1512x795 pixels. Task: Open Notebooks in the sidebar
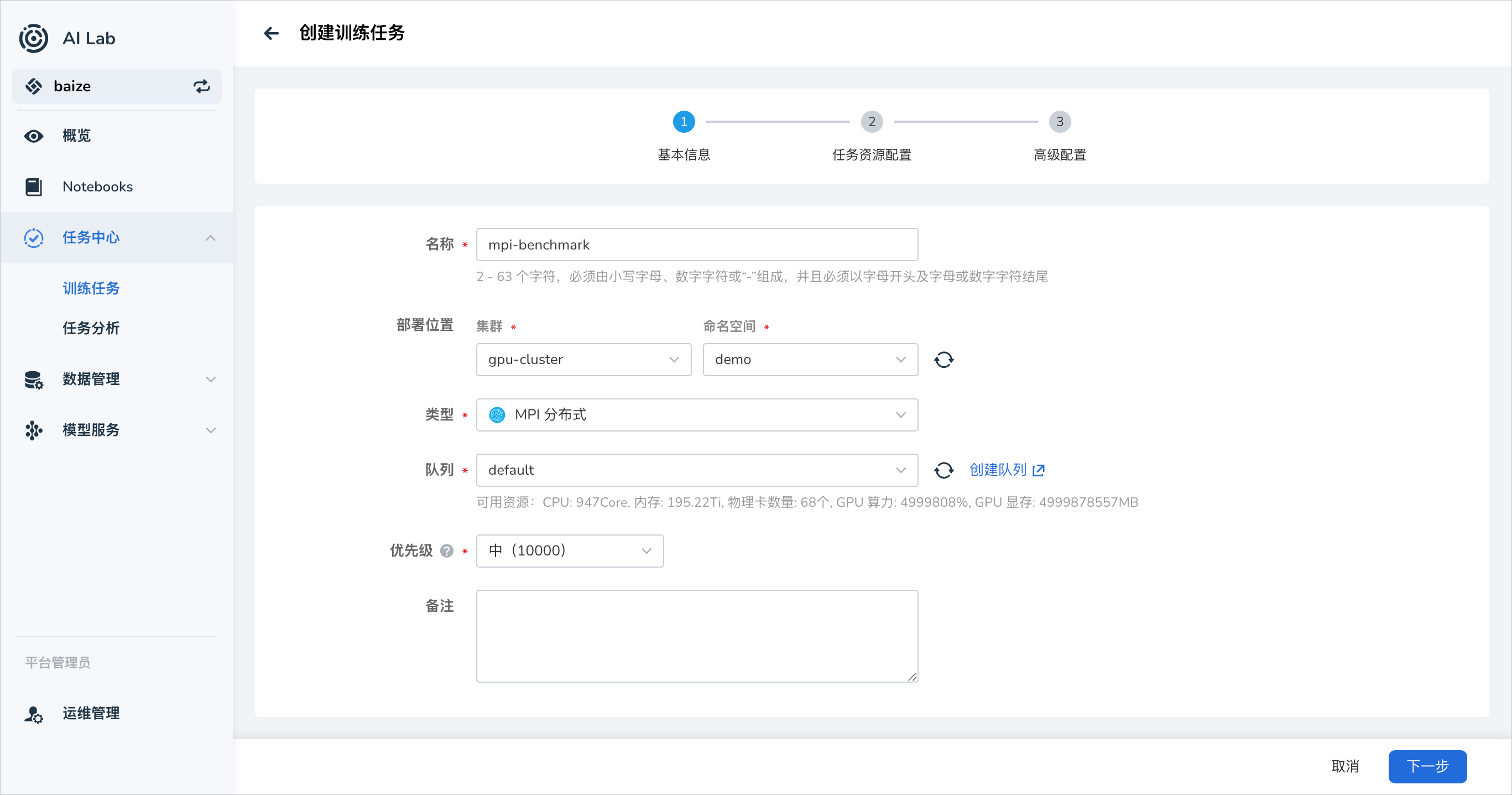pyautogui.click(x=117, y=186)
